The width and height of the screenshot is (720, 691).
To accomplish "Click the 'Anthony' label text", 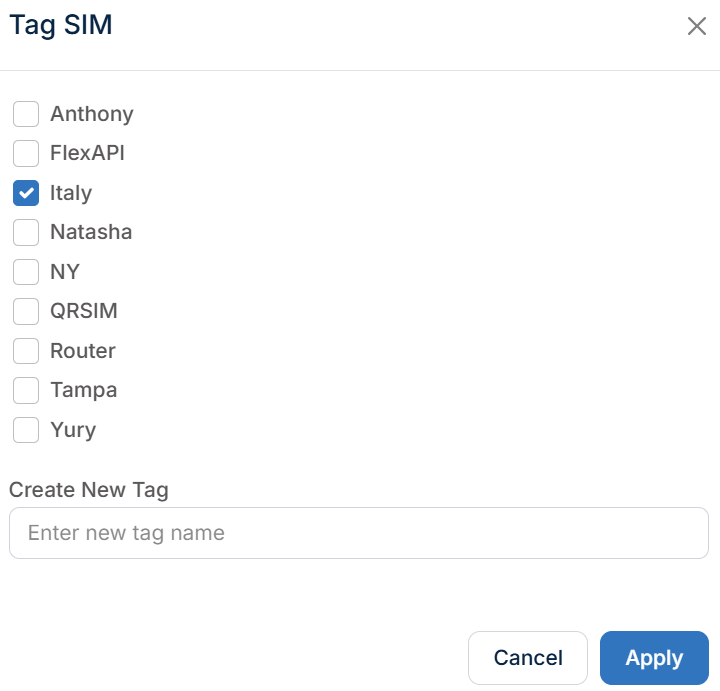I will pos(92,114).
